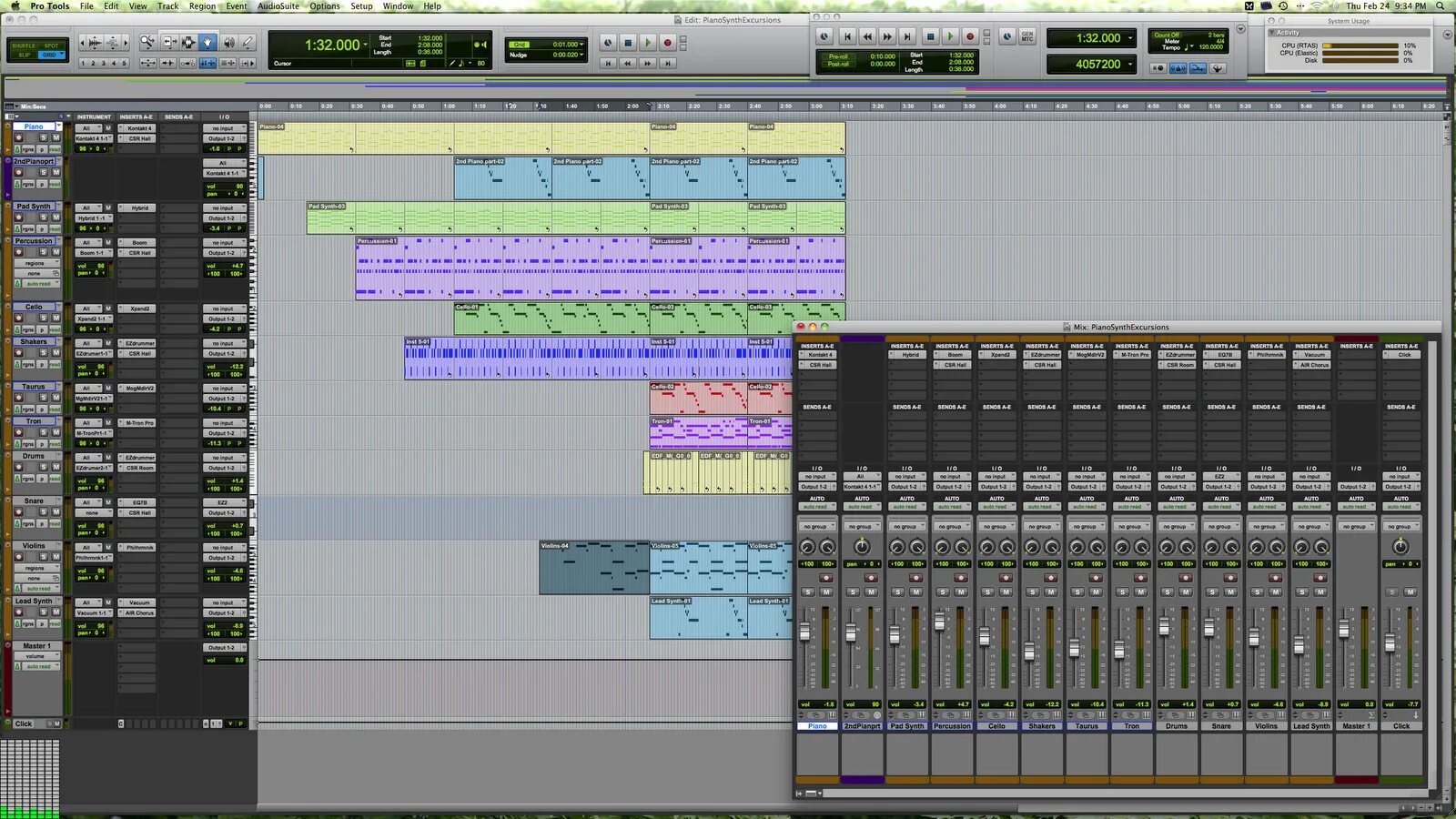The height and width of the screenshot is (819, 1456).
Task: Click zoom preset button 3
Action: click(103, 64)
